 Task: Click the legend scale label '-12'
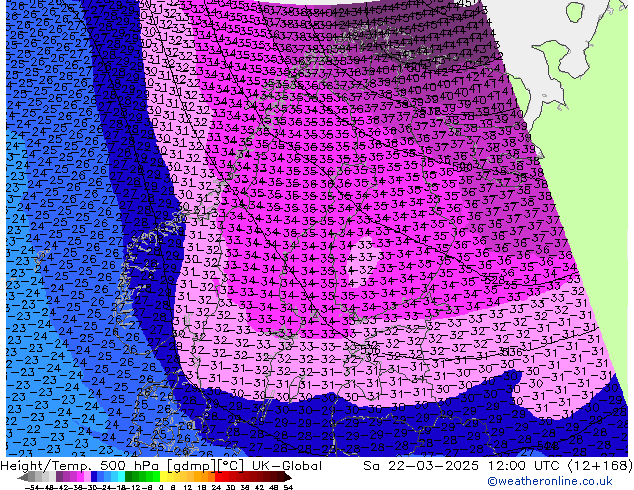(133, 487)
